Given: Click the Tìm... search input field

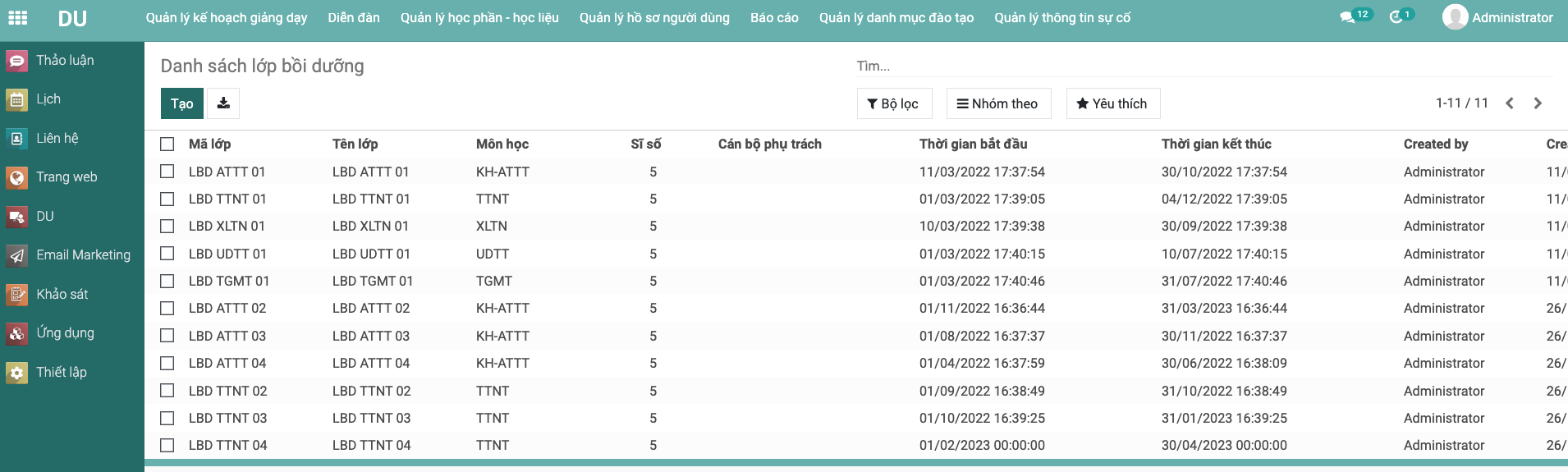Looking at the screenshot, I should click(1204, 66).
